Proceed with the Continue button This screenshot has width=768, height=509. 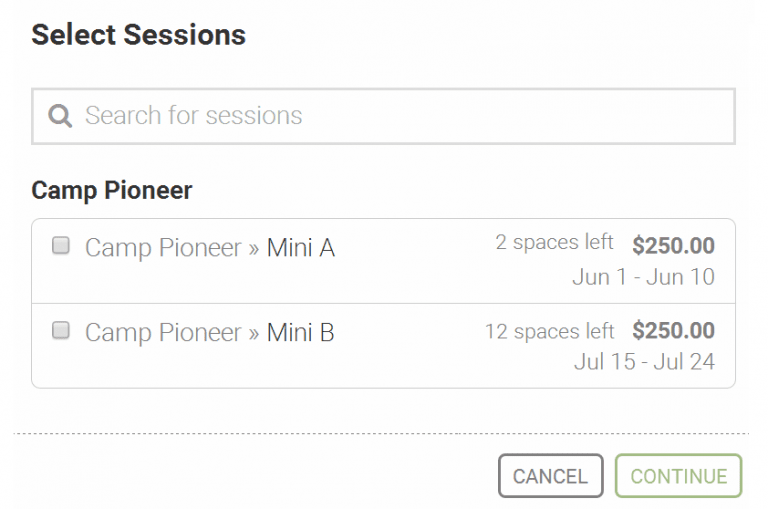point(678,476)
